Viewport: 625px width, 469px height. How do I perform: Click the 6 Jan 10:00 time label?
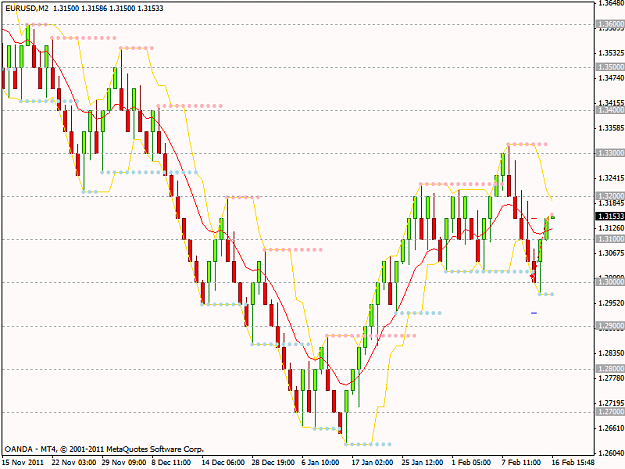320,463
